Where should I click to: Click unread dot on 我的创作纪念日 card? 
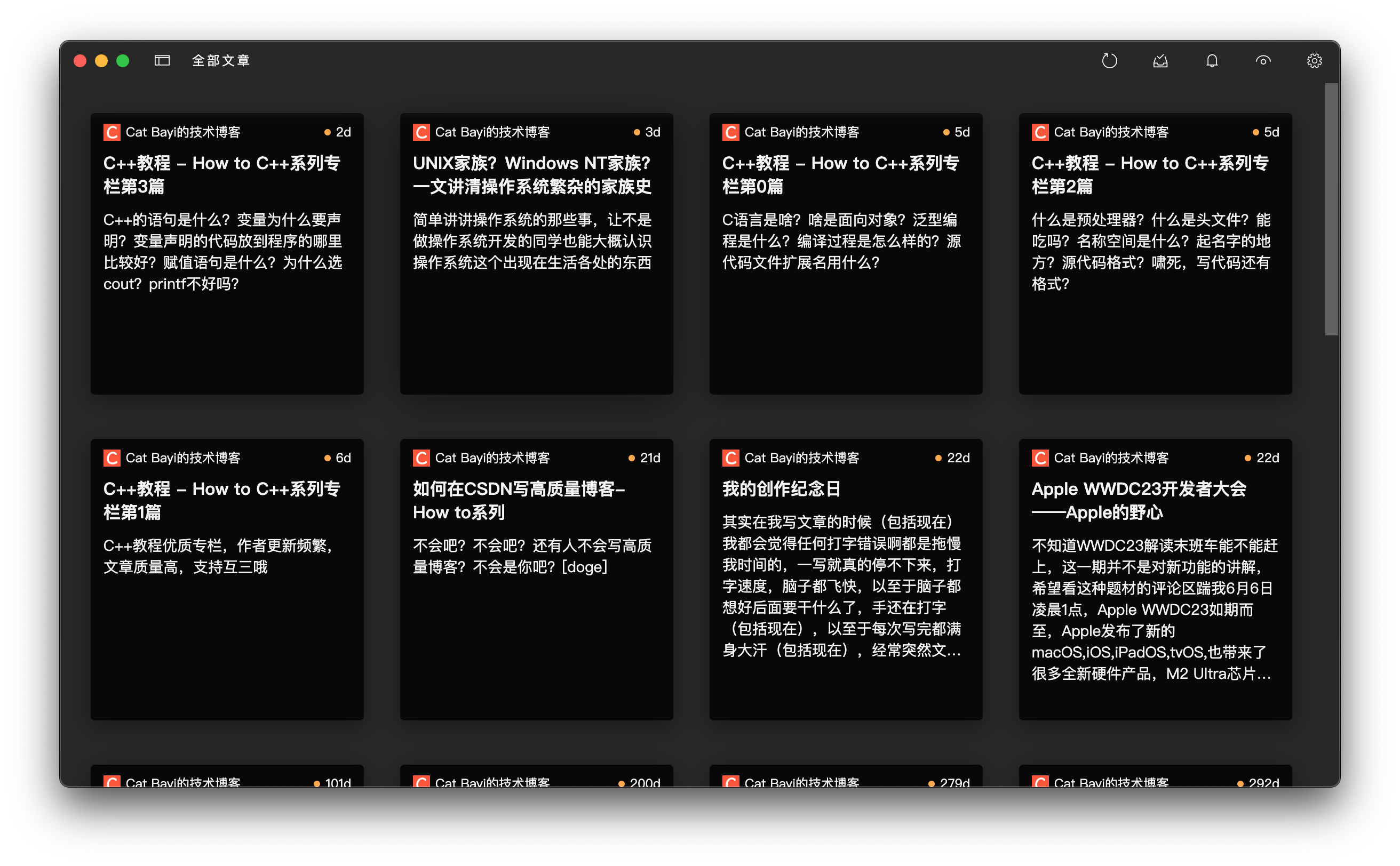938,458
